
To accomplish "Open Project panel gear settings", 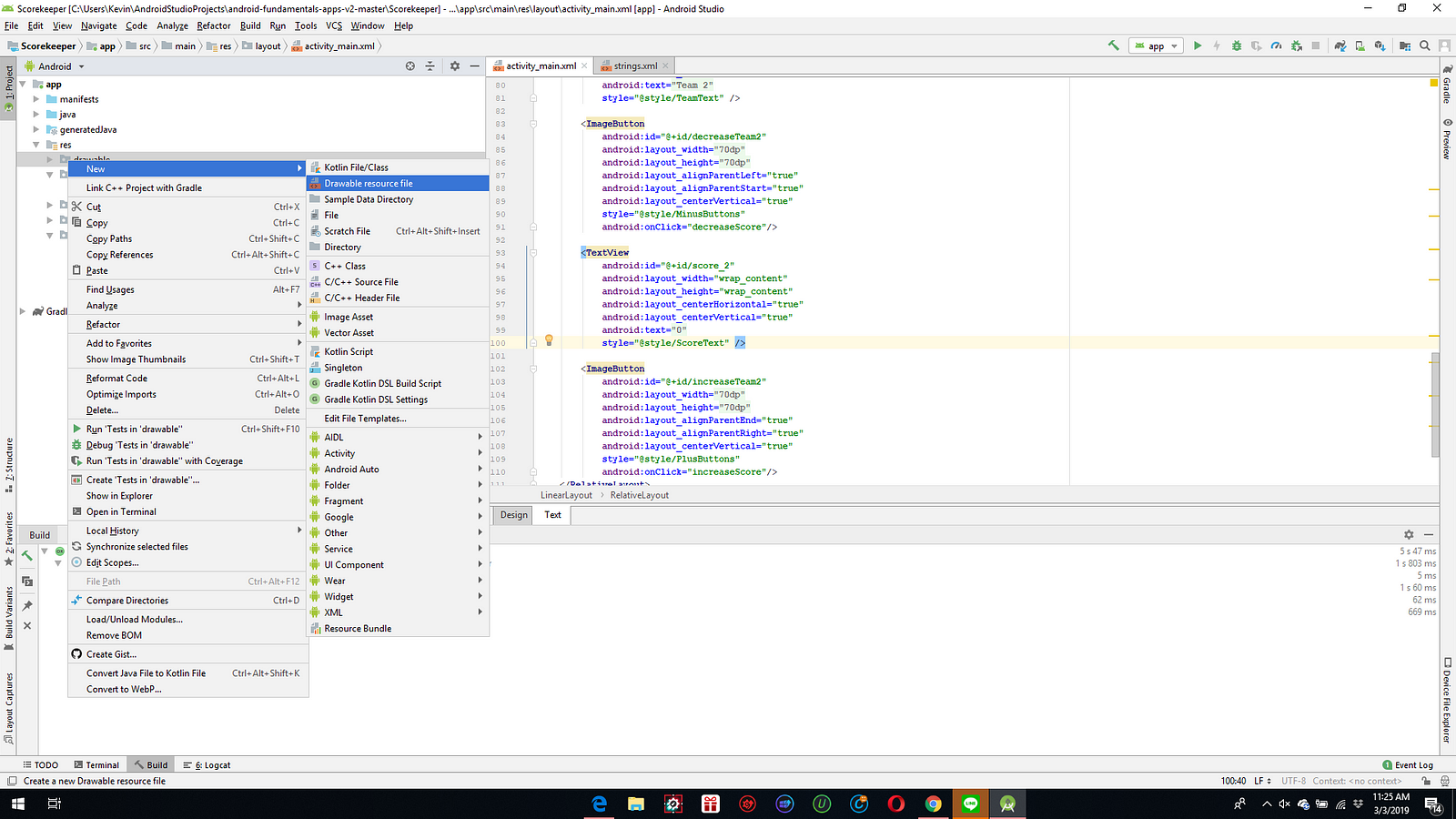I will [x=455, y=66].
